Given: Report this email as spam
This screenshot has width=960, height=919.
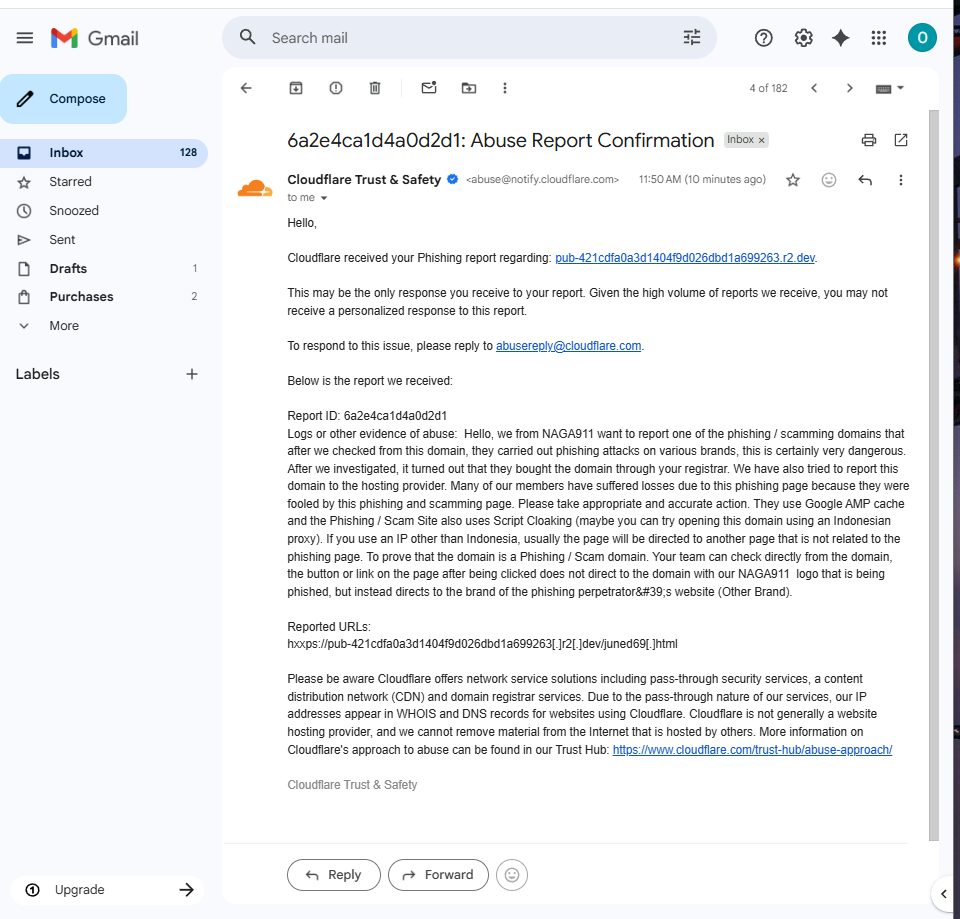Looking at the screenshot, I should point(336,88).
